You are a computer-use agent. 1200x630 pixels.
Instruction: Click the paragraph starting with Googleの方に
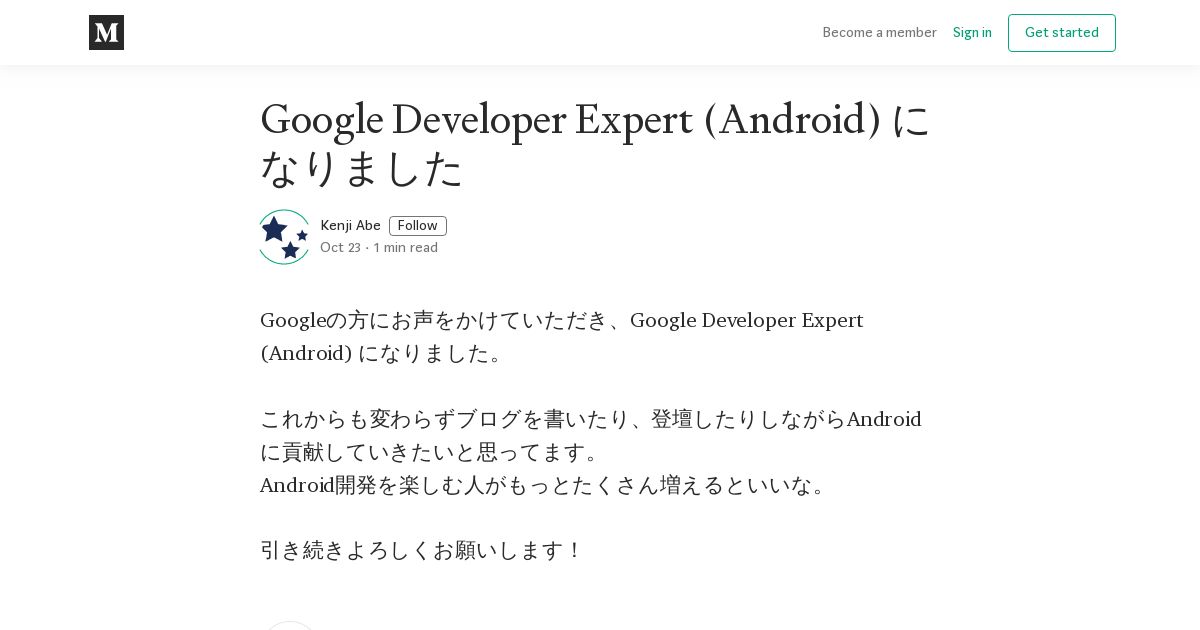(x=562, y=337)
